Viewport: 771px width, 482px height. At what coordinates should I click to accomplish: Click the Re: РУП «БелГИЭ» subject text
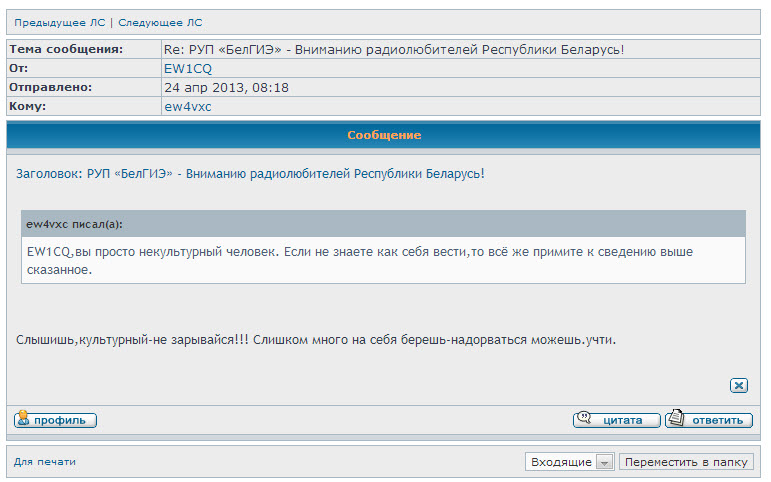(400, 49)
